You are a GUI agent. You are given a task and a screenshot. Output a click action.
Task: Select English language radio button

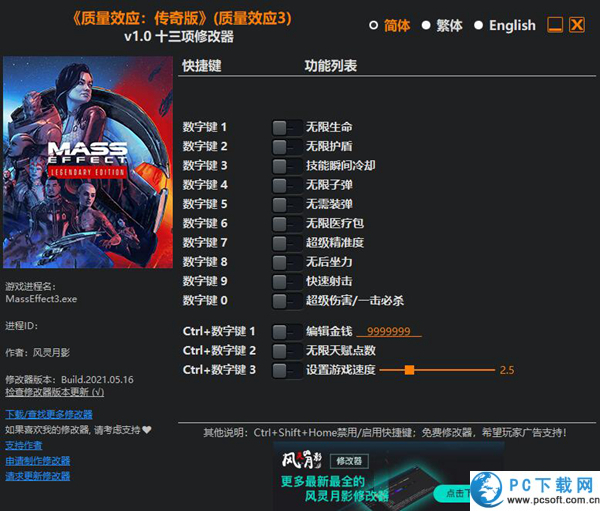click(478, 25)
